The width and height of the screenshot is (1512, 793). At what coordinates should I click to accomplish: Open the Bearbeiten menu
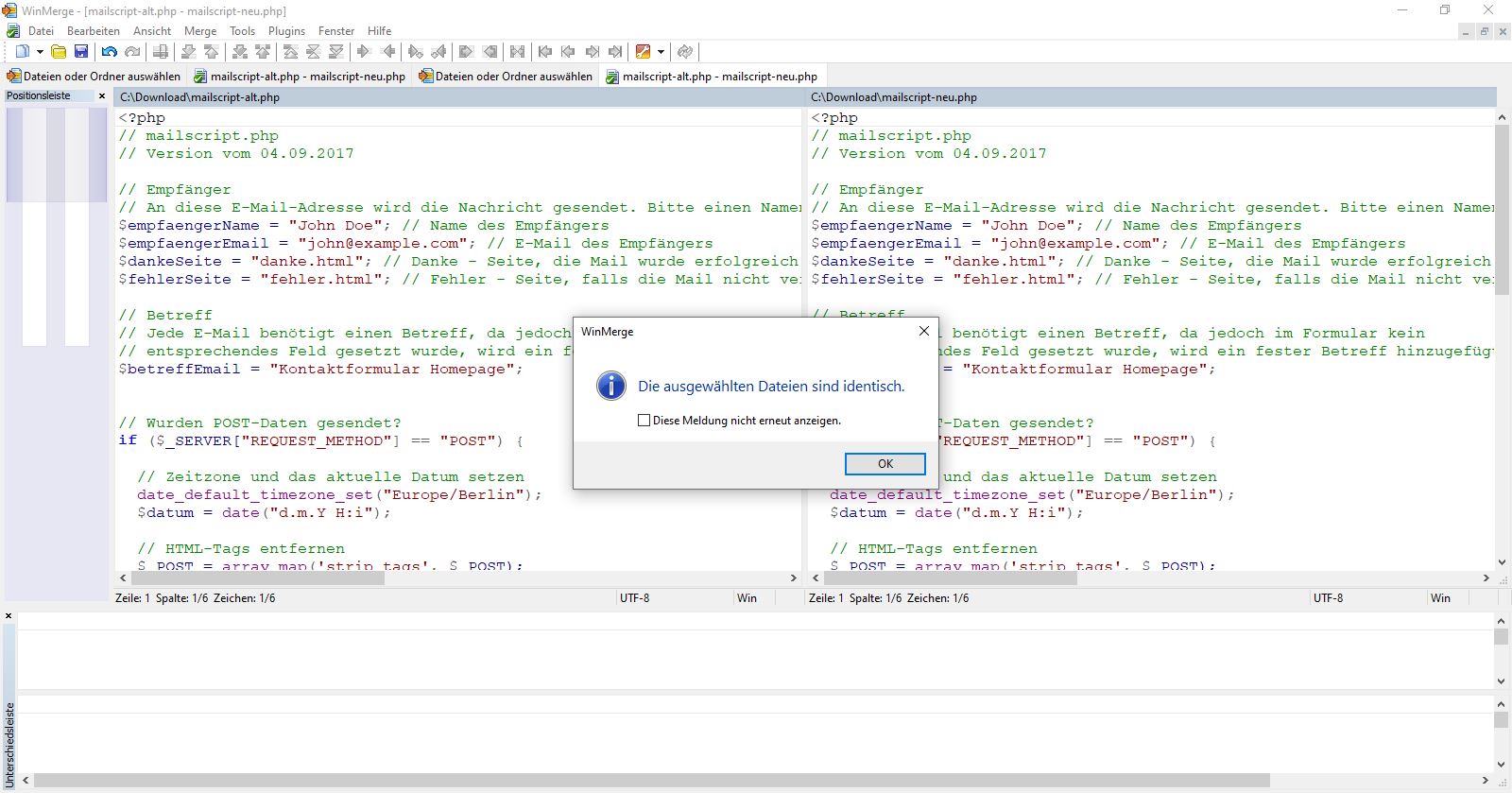point(94,31)
